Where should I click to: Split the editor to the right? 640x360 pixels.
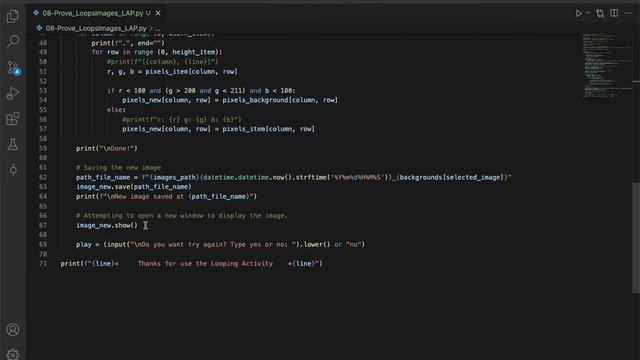point(614,13)
